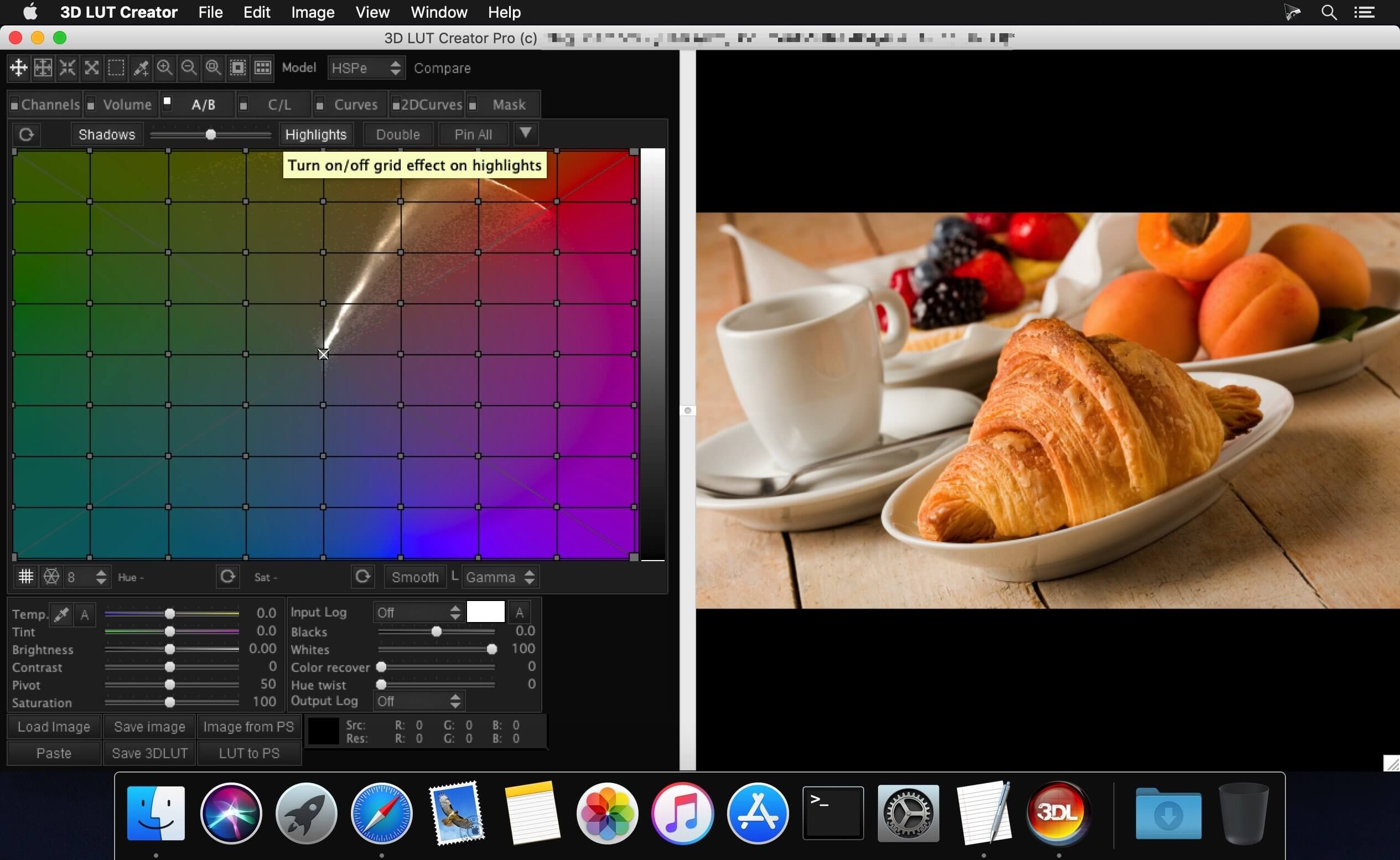Click the Load Image button
Viewport: 1400px width, 860px height.
click(54, 727)
